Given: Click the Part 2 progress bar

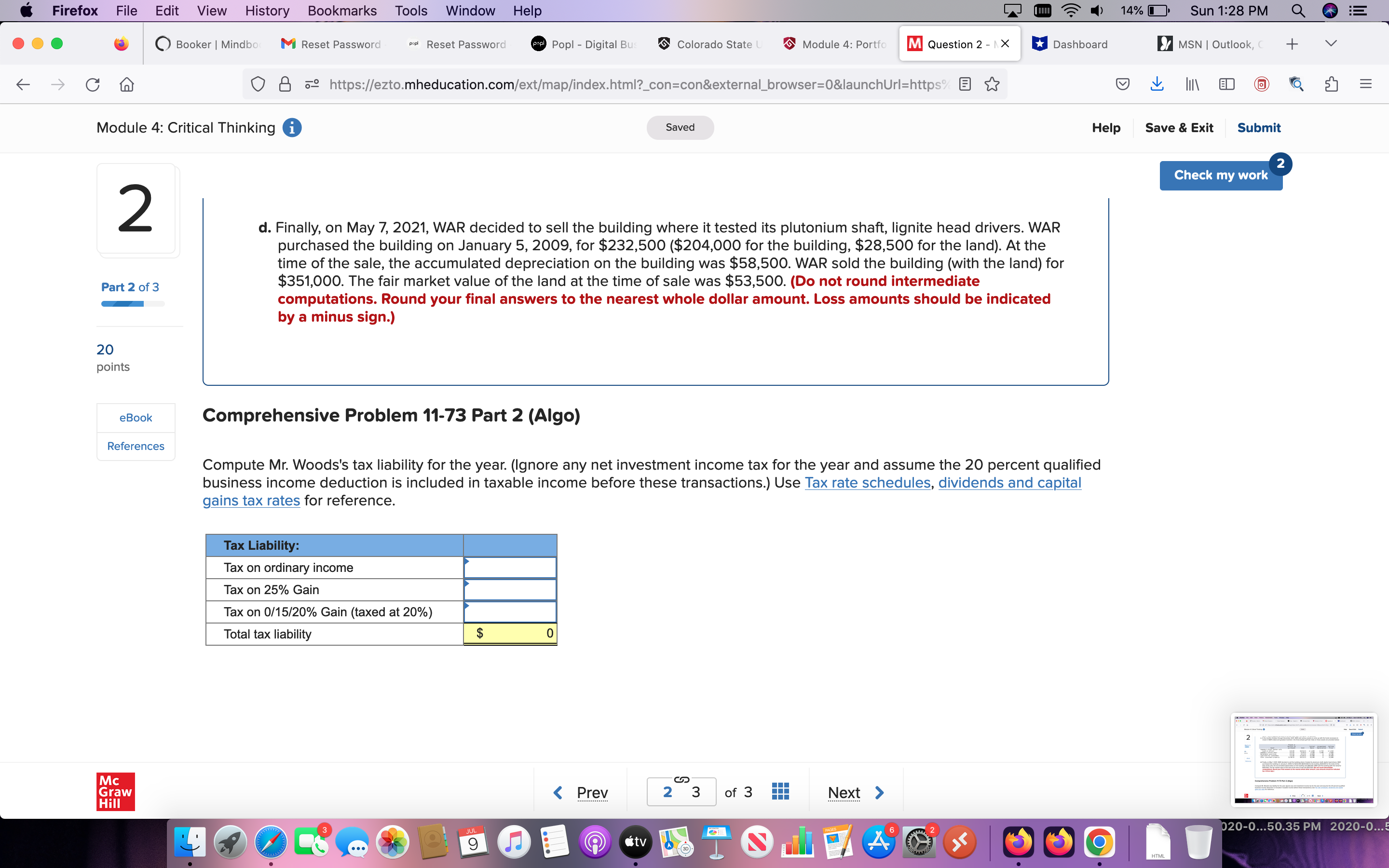Looking at the screenshot, I should 133,304.
